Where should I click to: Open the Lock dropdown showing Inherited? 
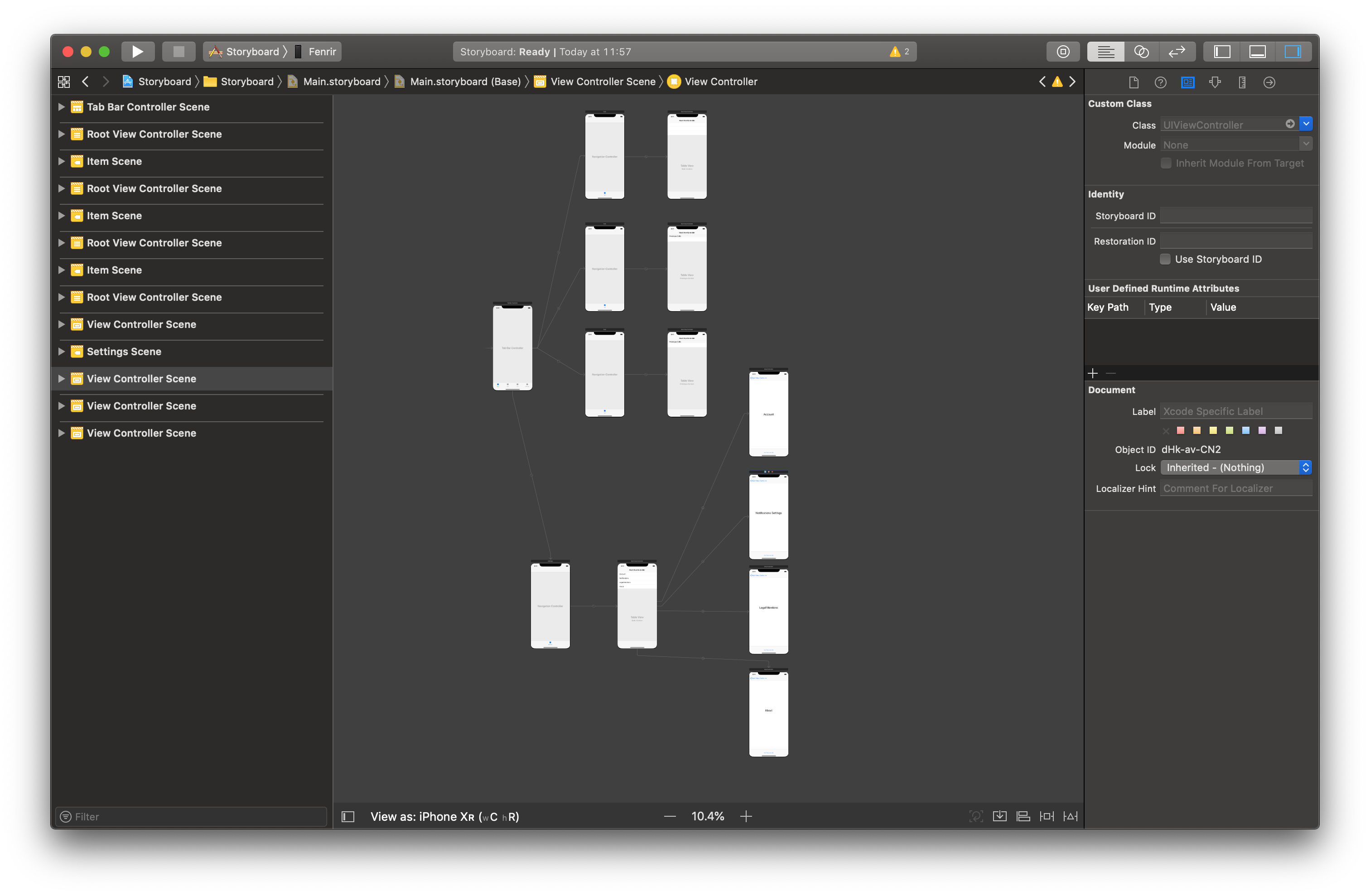tap(1236, 467)
